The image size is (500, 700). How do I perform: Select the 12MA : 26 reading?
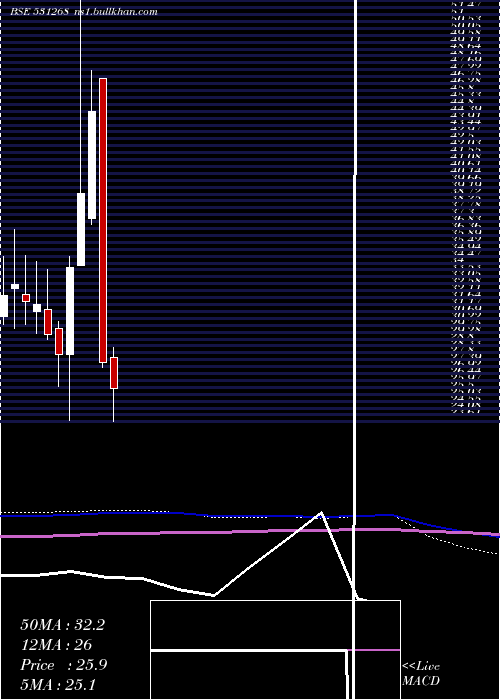pyautogui.click(x=56, y=645)
